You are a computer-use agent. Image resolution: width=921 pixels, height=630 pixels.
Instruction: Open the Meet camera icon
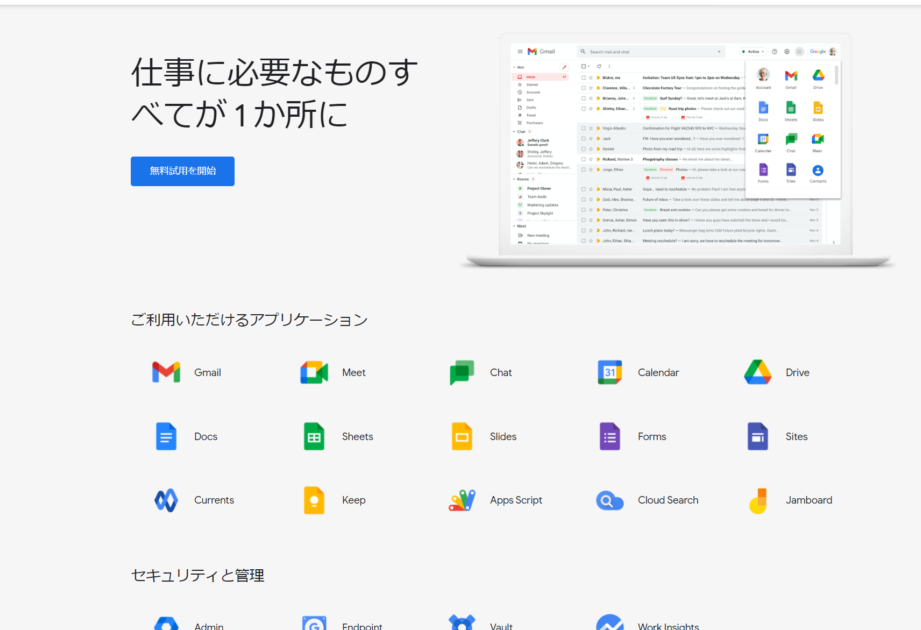314,372
